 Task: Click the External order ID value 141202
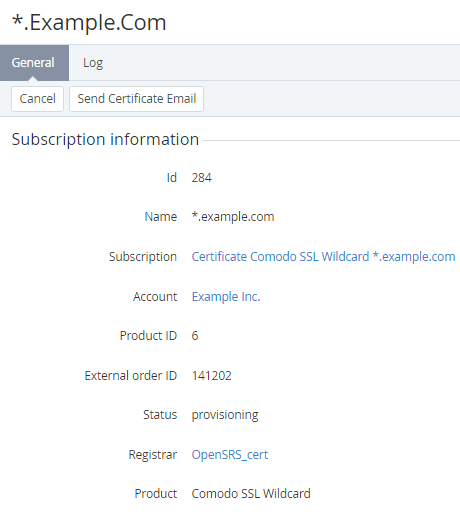[211, 376]
